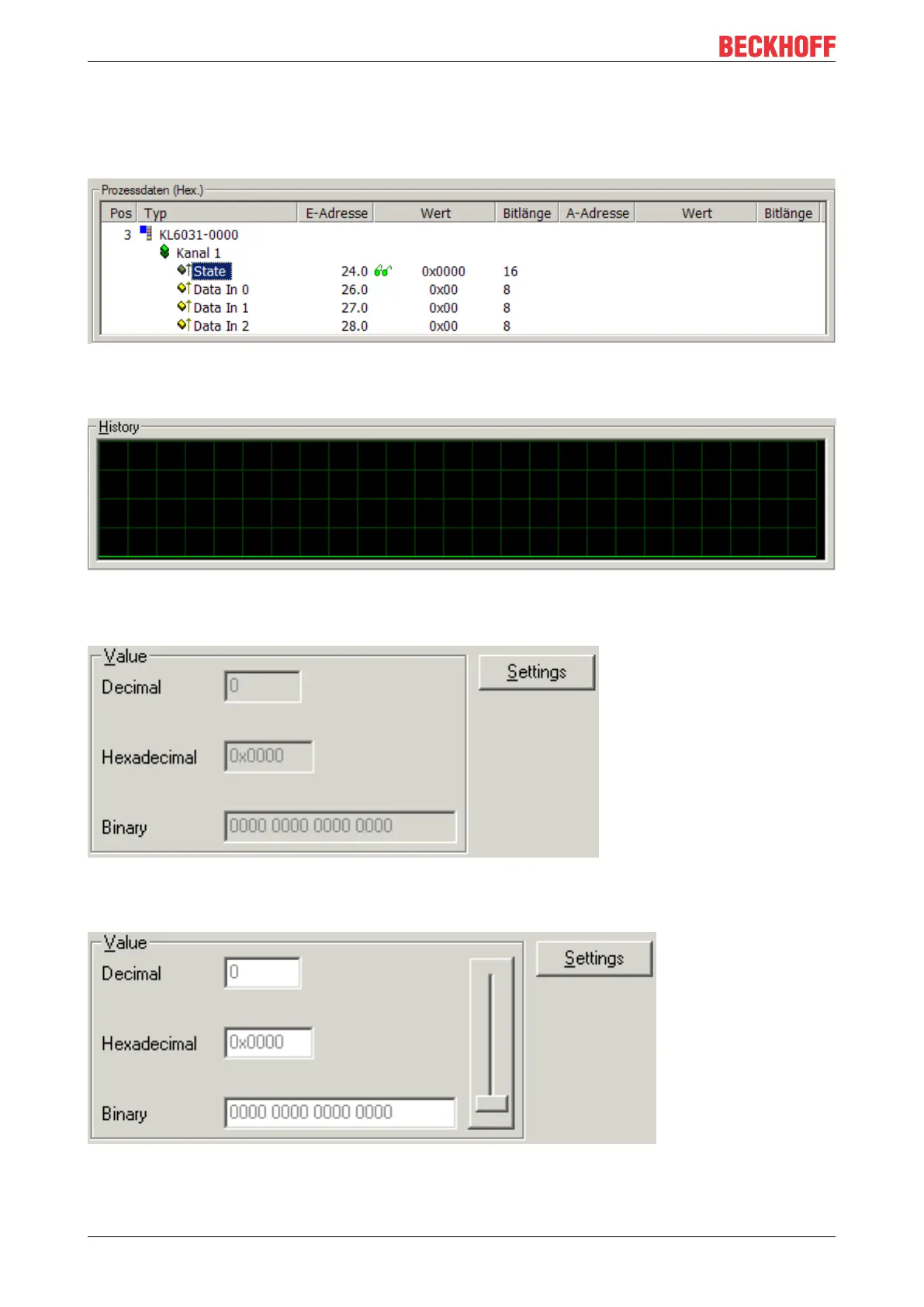Click the first Wert column header
Viewport: 924px width, 1307px height.
click(435, 213)
